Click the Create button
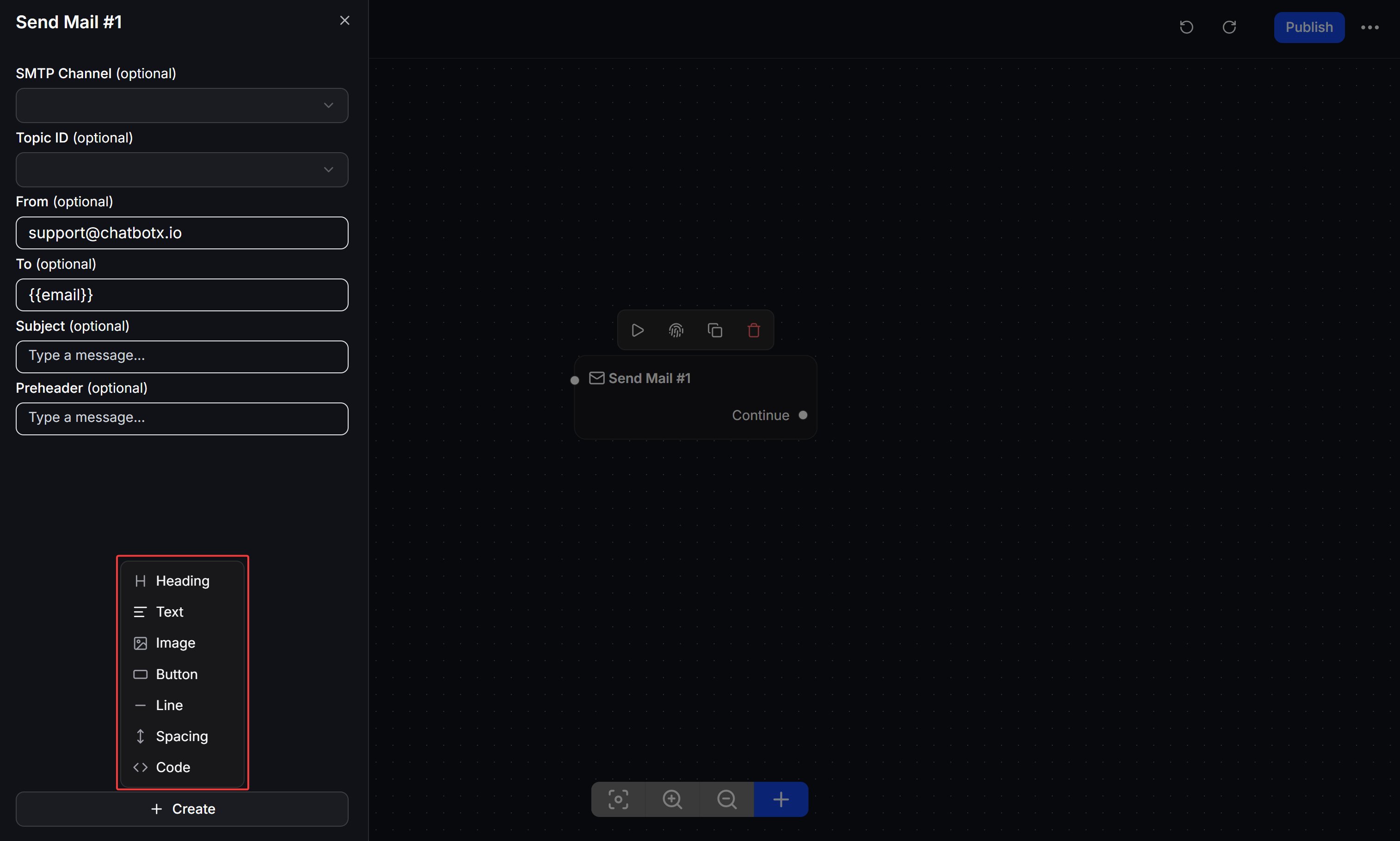 182,809
